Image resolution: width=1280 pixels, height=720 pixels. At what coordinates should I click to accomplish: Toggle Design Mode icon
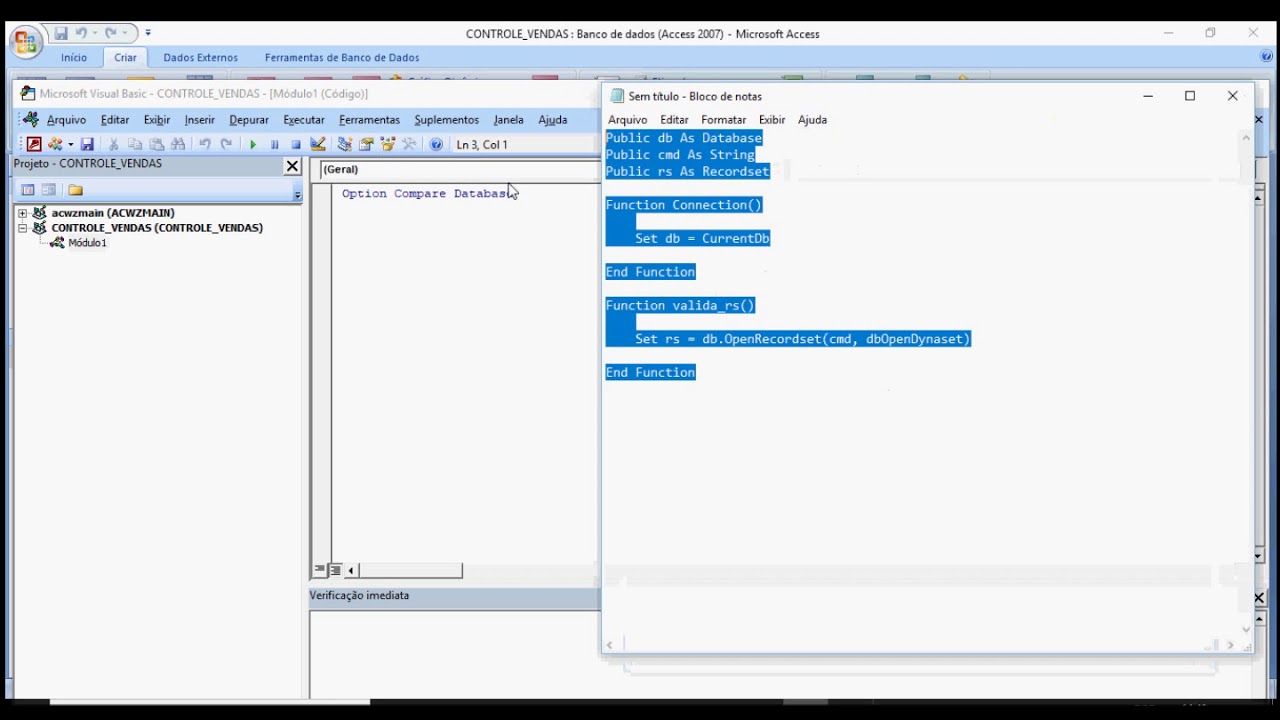pyautogui.click(x=318, y=145)
